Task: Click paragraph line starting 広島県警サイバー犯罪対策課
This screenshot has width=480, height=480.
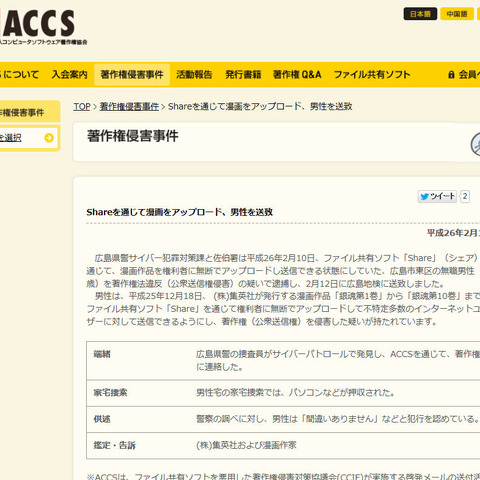Action: pos(287,258)
